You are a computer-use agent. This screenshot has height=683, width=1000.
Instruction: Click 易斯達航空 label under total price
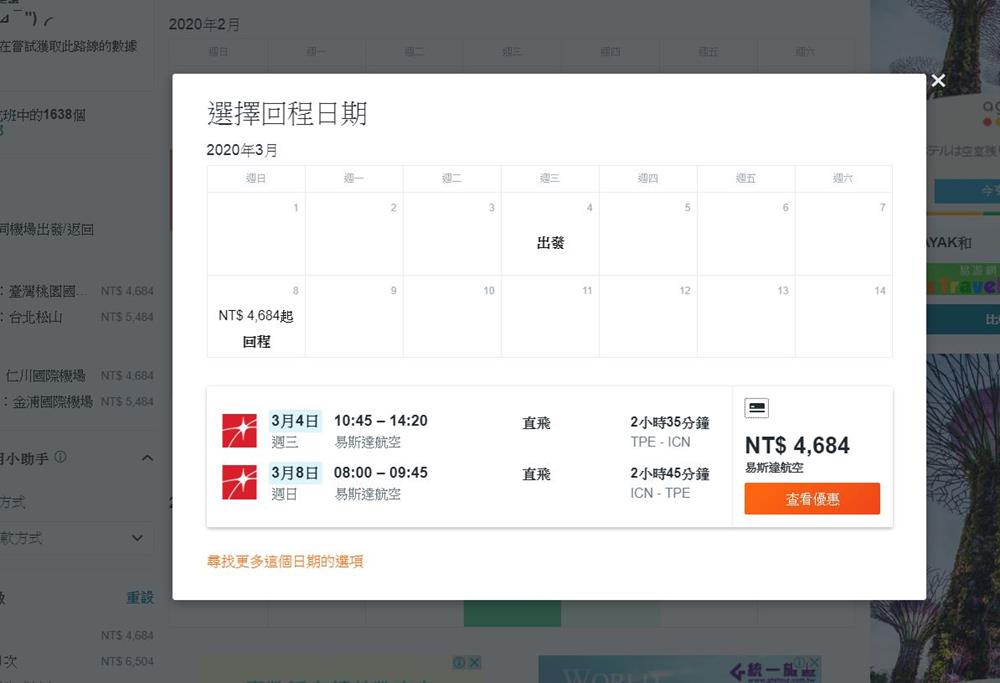click(774, 467)
